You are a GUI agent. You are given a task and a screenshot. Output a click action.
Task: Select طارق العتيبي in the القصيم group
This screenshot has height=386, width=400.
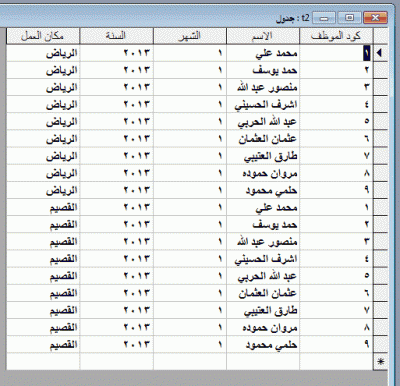[x=263, y=310]
